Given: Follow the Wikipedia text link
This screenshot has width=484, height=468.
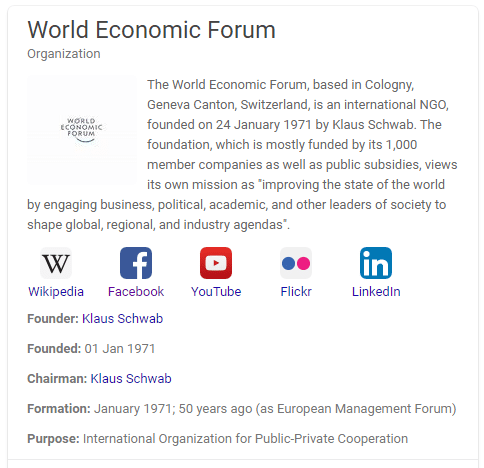Looking at the screenshot, I should [x=56, y=292].
